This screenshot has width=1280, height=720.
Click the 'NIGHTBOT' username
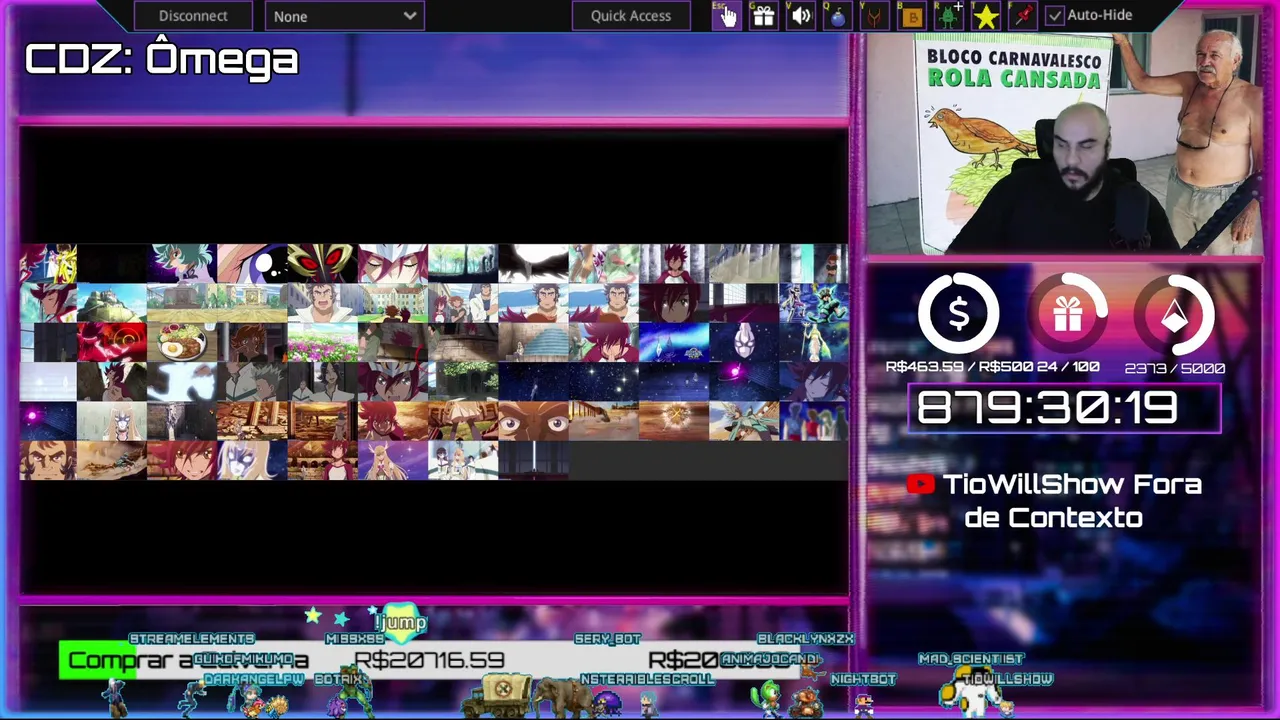[863, 679]
